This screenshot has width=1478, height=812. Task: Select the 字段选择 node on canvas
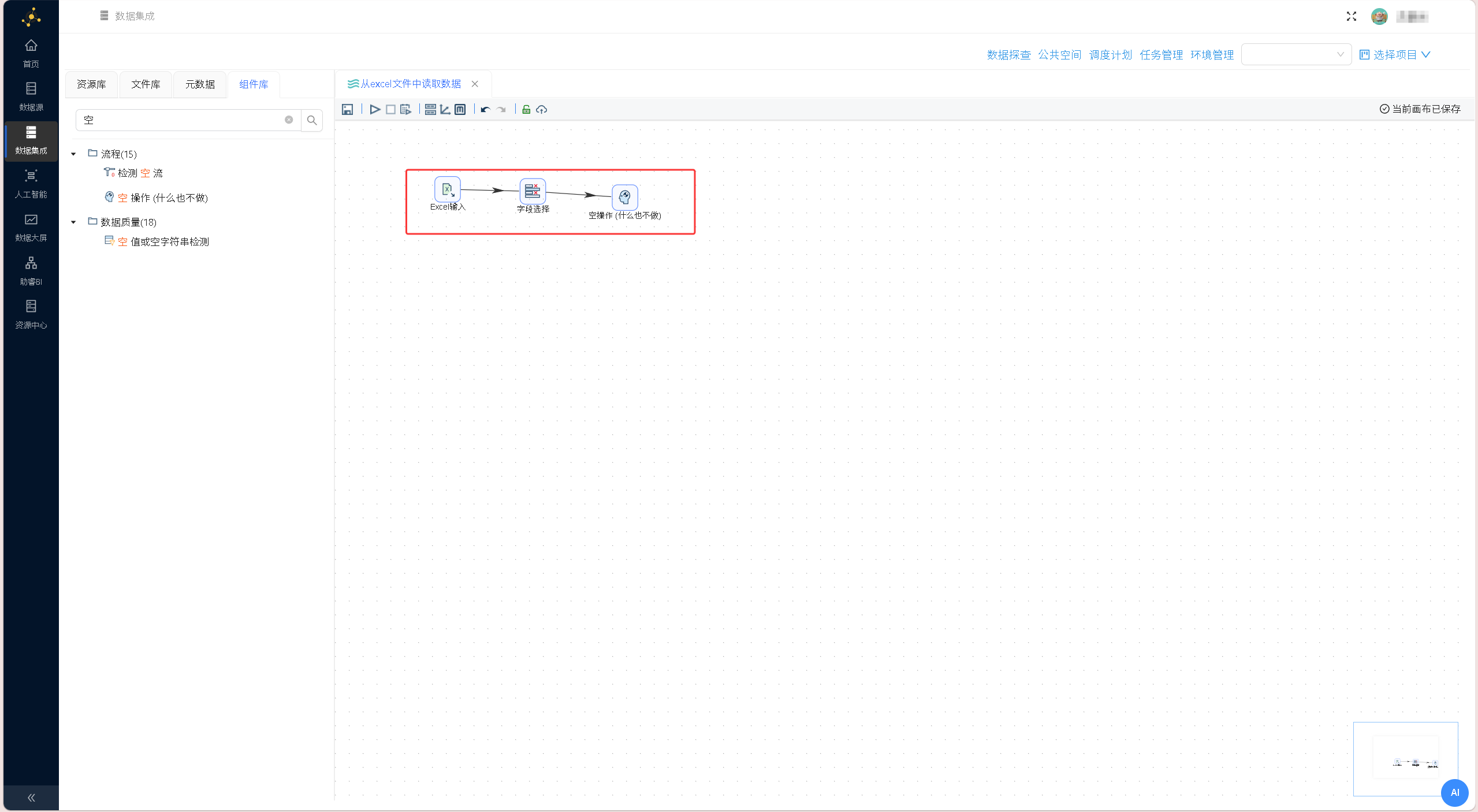(533, 191)
